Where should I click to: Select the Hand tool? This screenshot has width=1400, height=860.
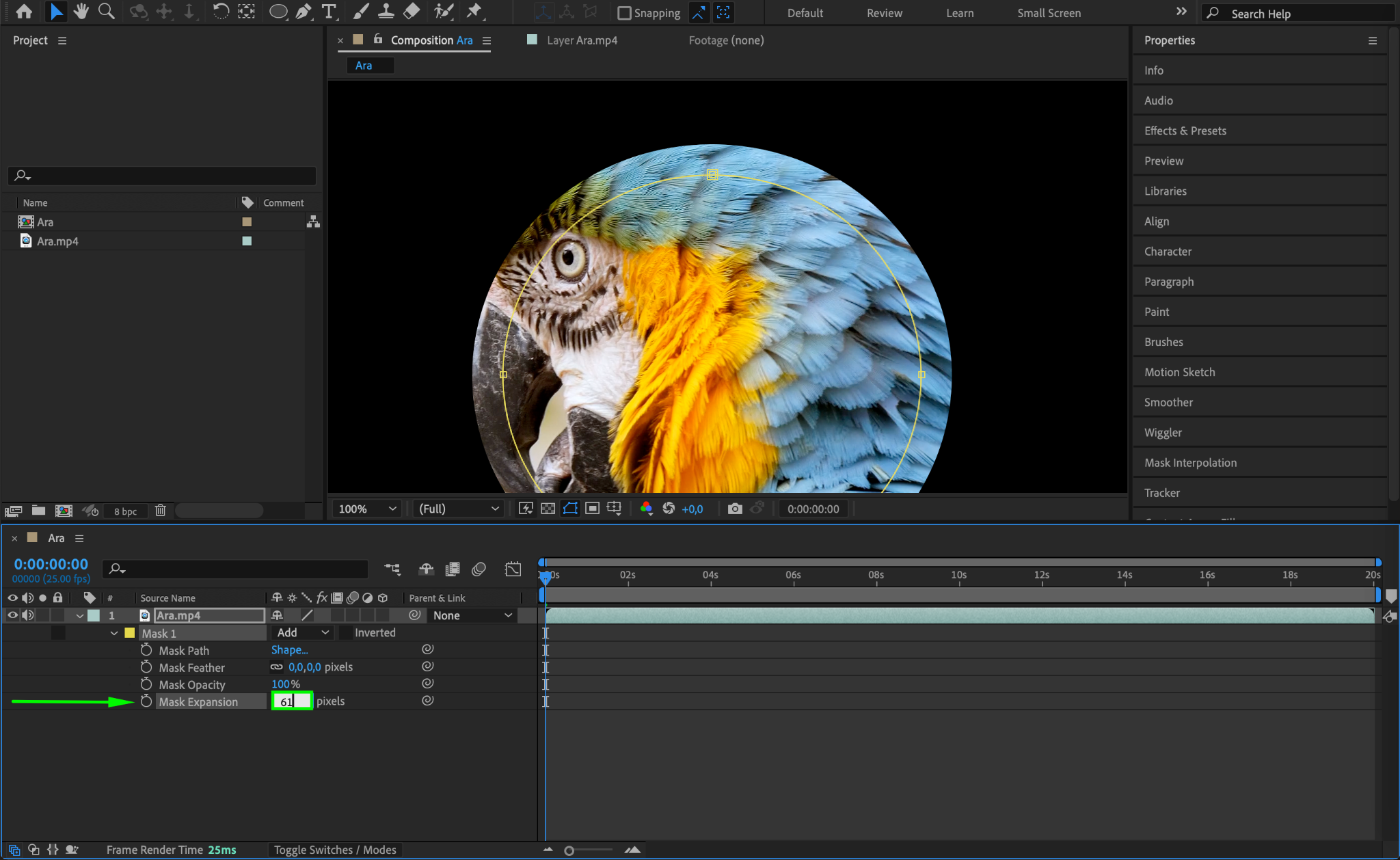(x=81, y=12)
